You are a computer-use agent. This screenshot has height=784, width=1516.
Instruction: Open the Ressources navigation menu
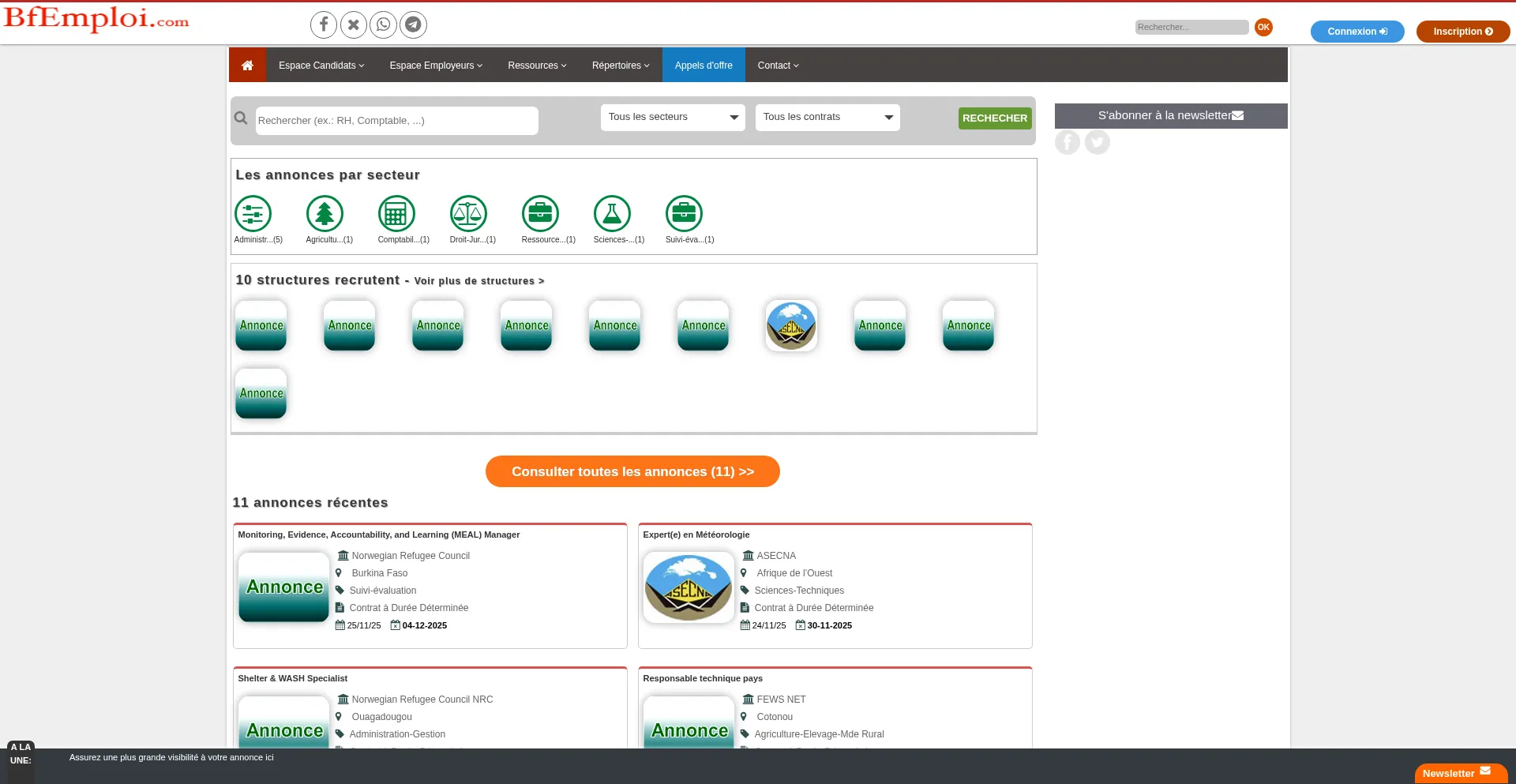click(537, 66)
